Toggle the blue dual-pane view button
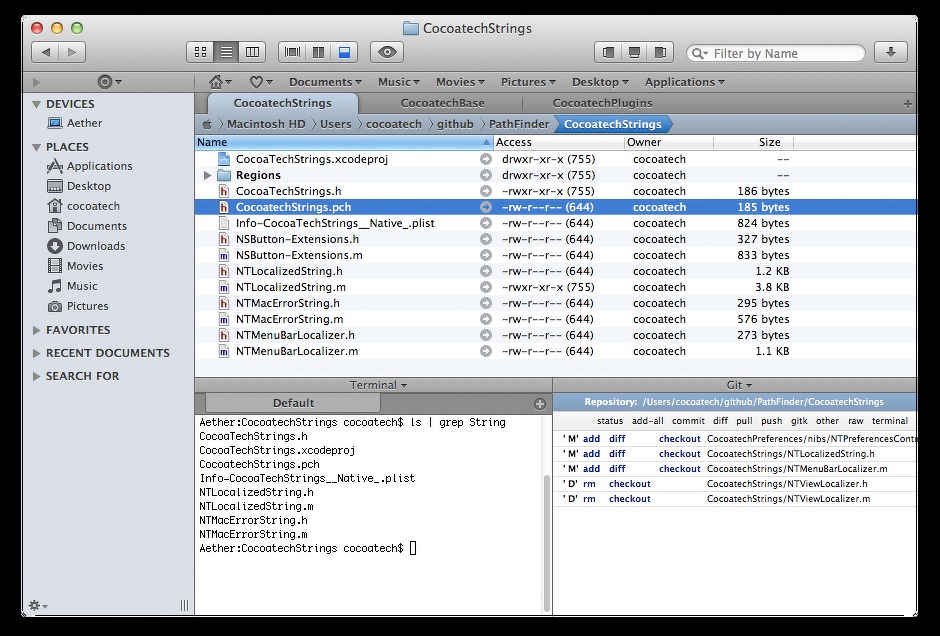 [x=344, y=52]
